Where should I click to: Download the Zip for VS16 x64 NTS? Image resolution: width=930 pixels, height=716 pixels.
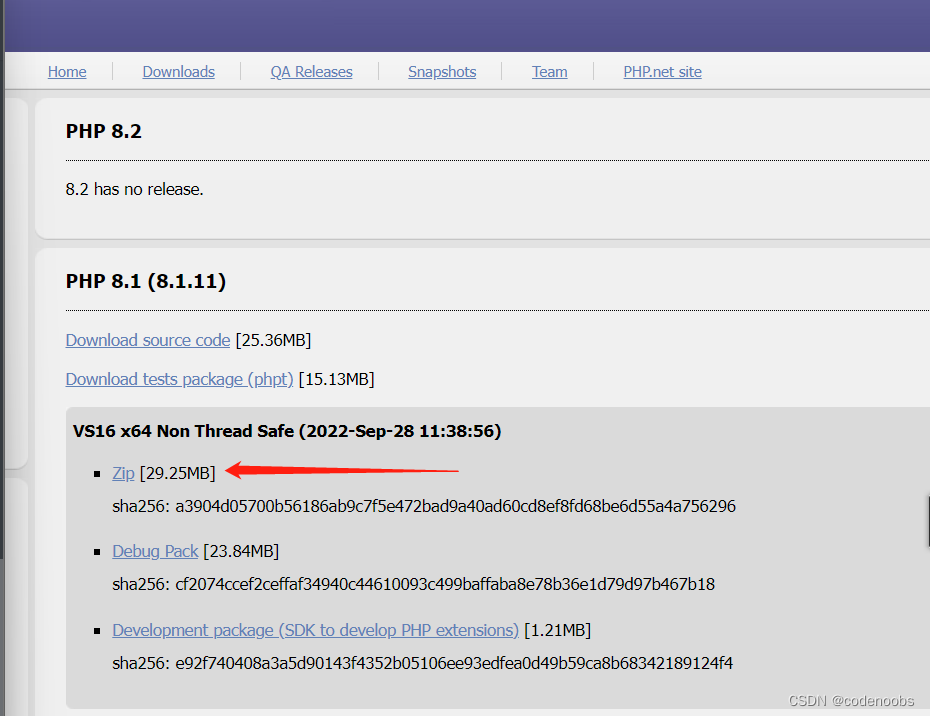123,473
